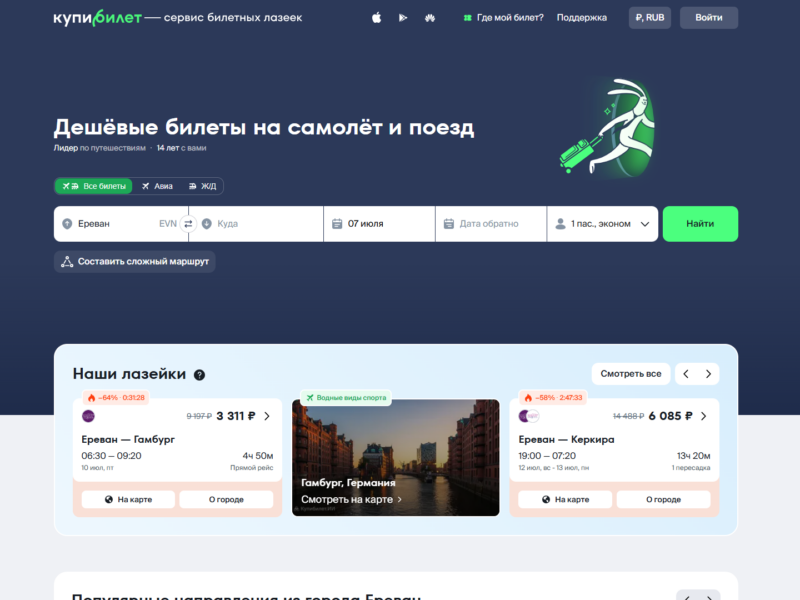Viewport: 800px width, 600px height.
Task: Click Составить сложный маршрут button
Action: (x=135, y=262)
